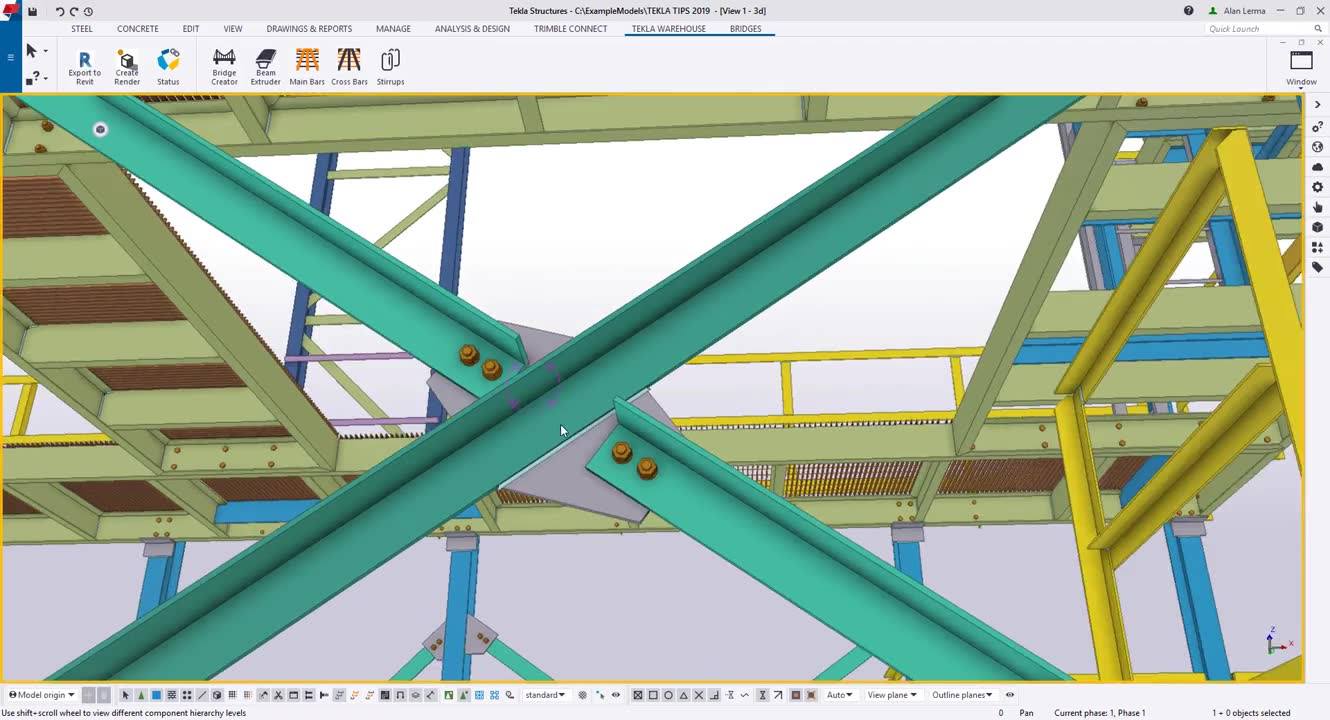Open the cube icon in the side pane
Viewport: 1330px width, 720px height.
pos(1317,227)
